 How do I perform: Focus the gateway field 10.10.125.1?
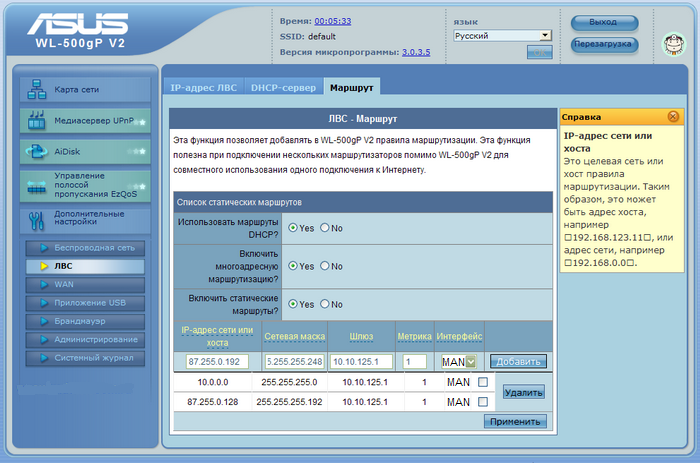click(x=361, y=362)
